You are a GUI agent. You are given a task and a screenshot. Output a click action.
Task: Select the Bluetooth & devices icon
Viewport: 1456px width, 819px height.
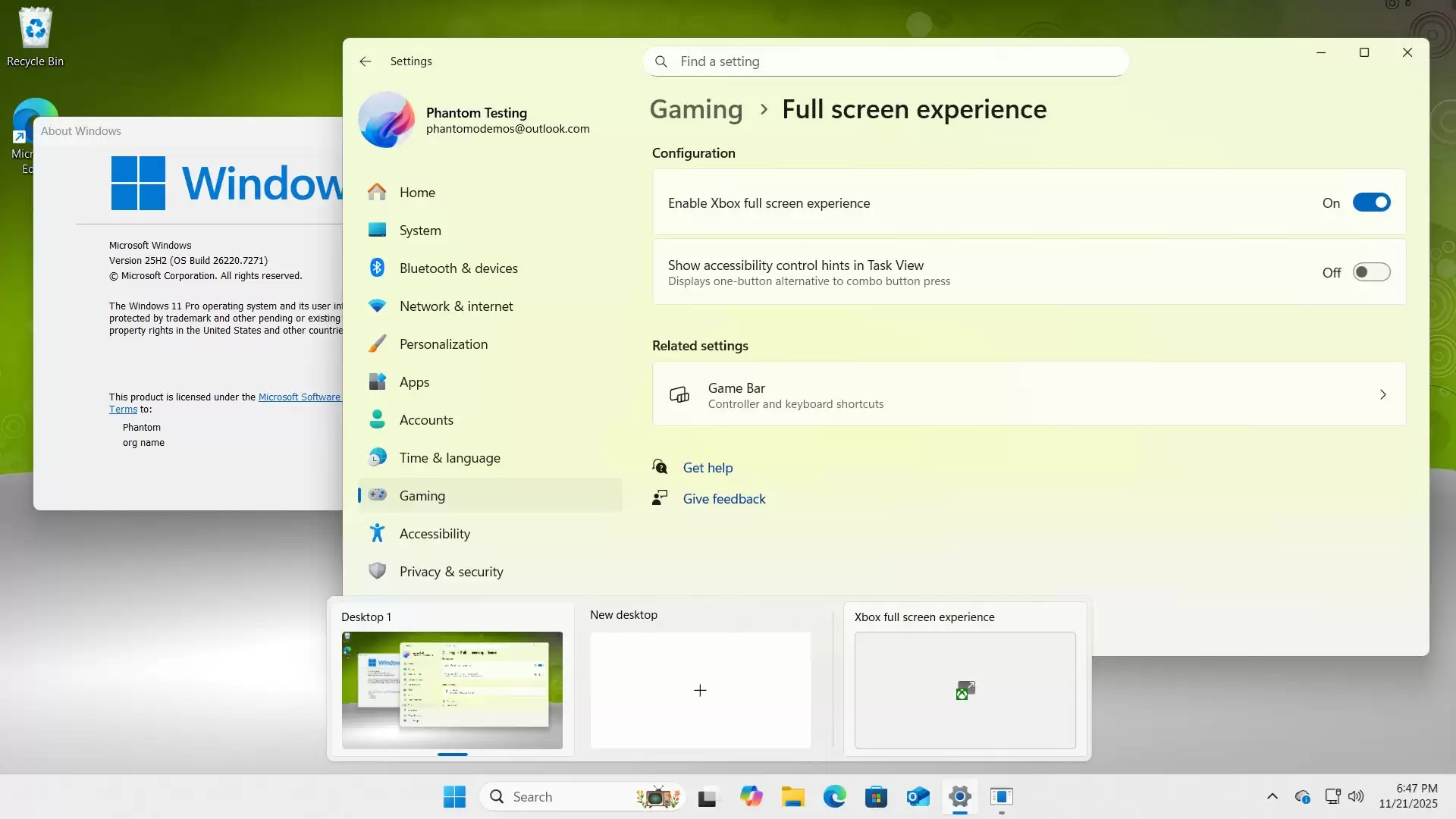click(377, 267)
